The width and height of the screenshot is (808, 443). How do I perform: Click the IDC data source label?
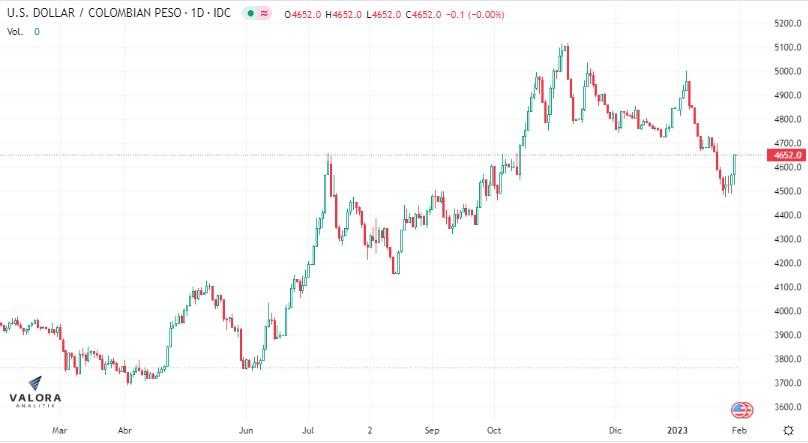[222, 13]
